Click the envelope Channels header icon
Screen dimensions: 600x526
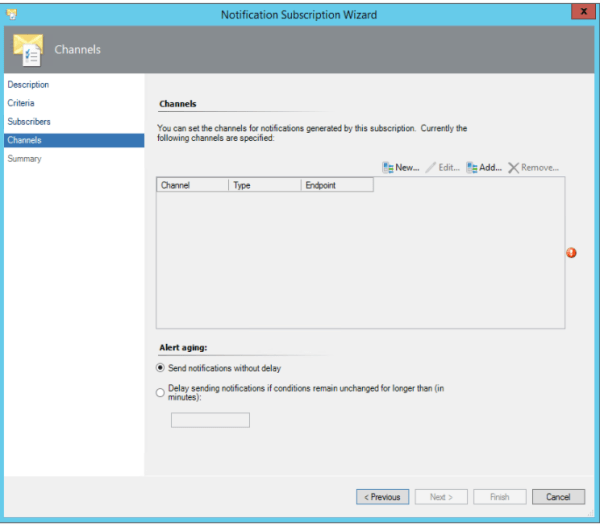pos(27,48)
